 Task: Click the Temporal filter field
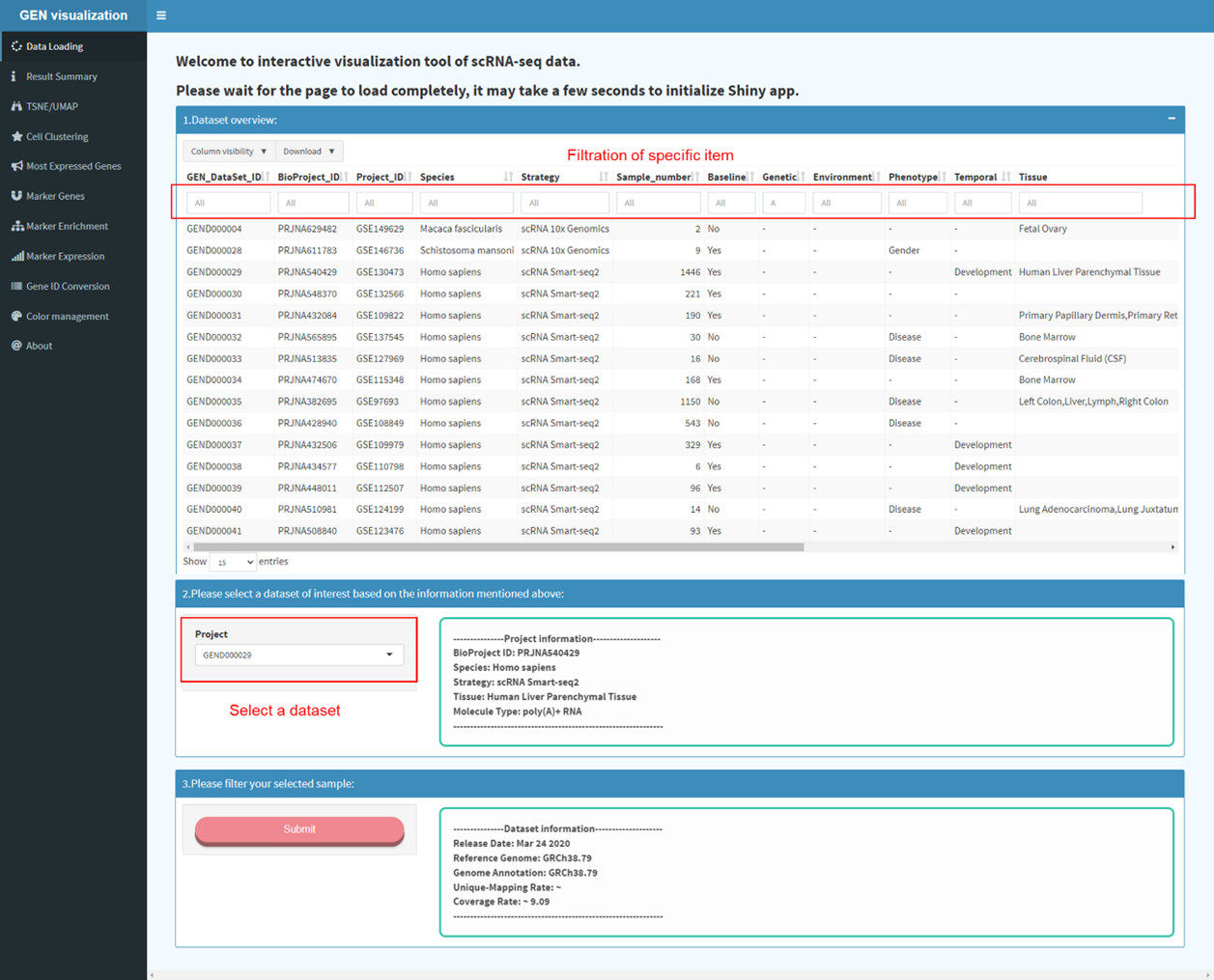pyautogui.click(x=982, y=203)
